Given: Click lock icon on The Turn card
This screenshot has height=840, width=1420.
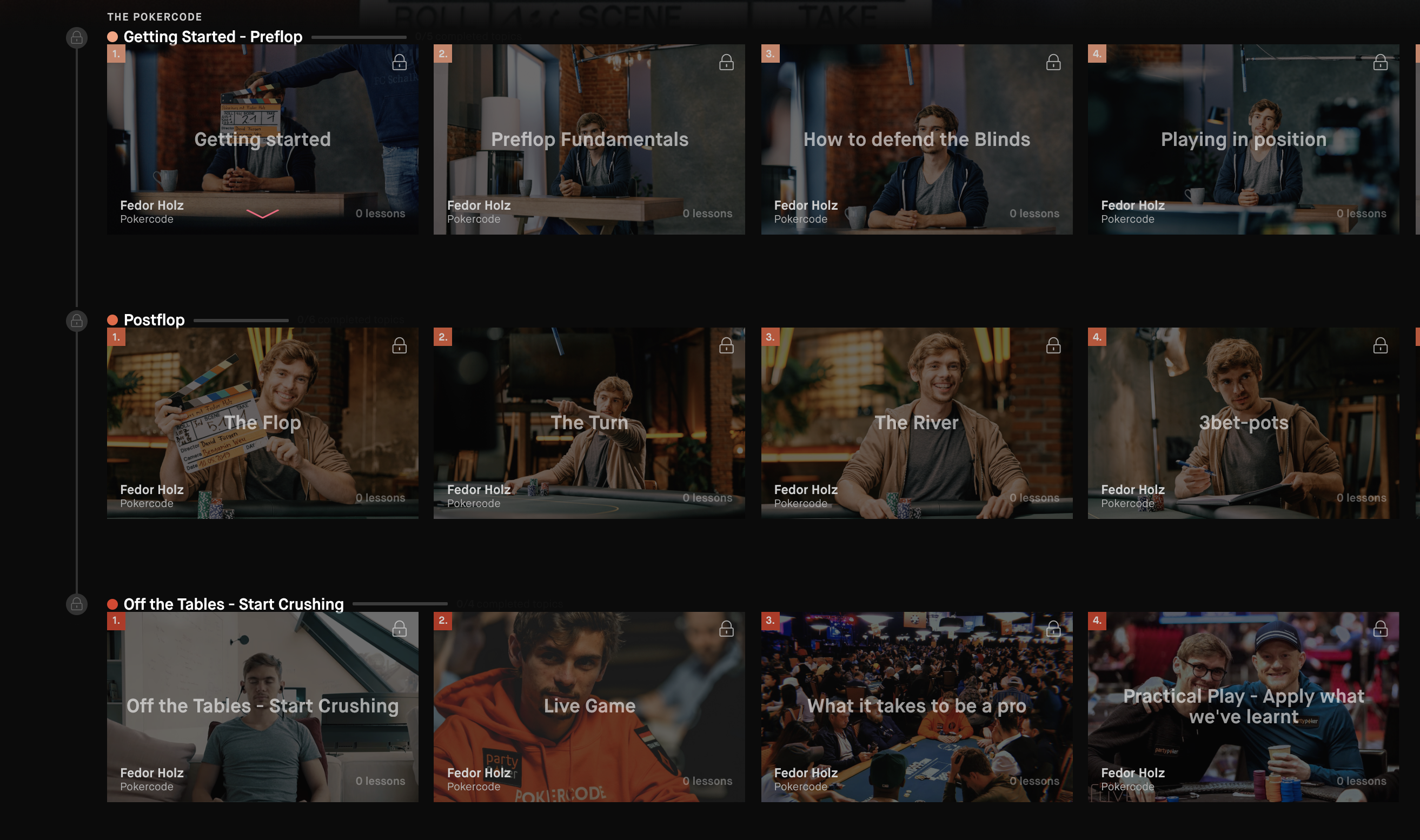Looking at the screenshot, I should [726, 345].
